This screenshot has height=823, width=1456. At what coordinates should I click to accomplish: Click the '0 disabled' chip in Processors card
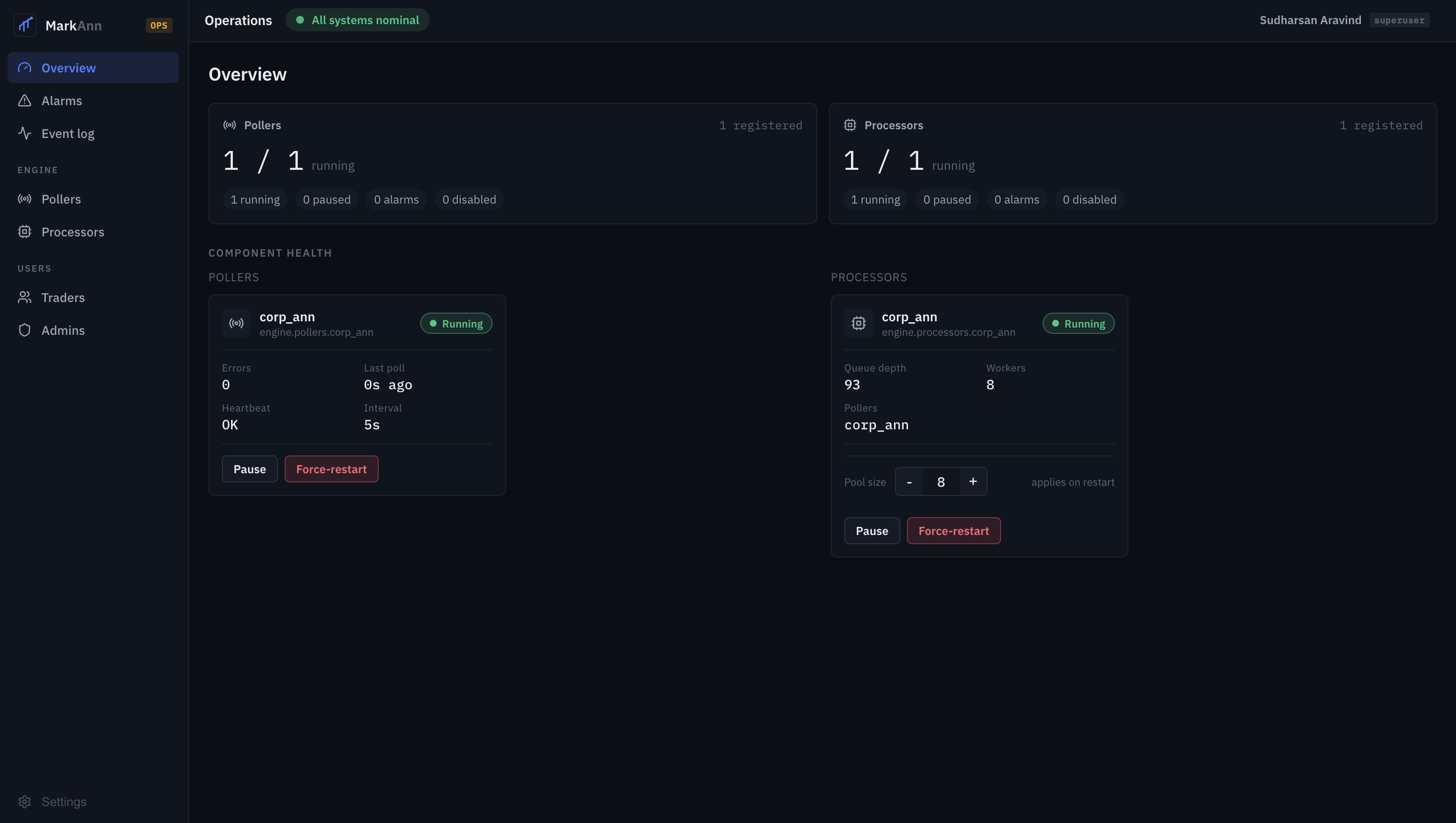pos(1090,200)
